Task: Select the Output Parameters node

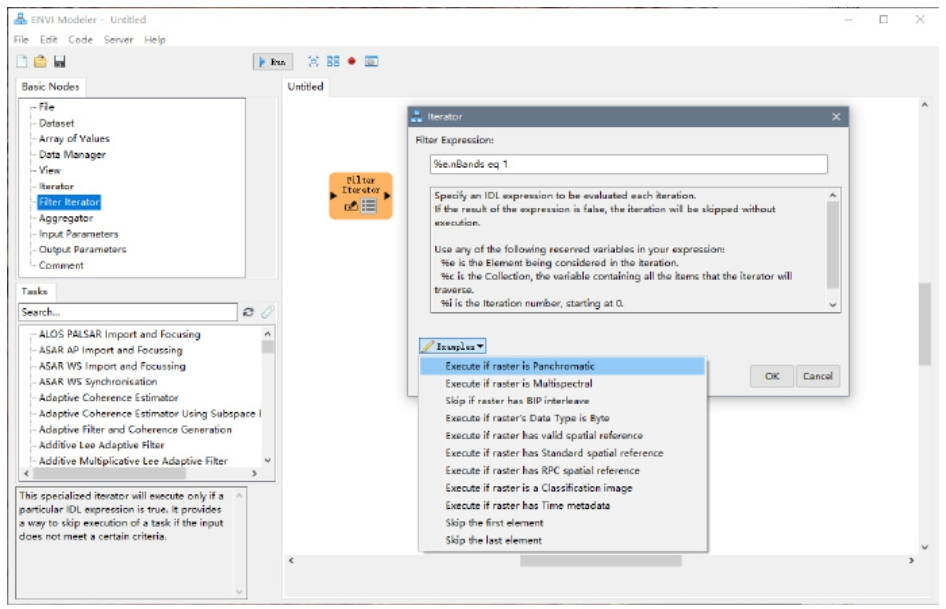Action: 83,249
